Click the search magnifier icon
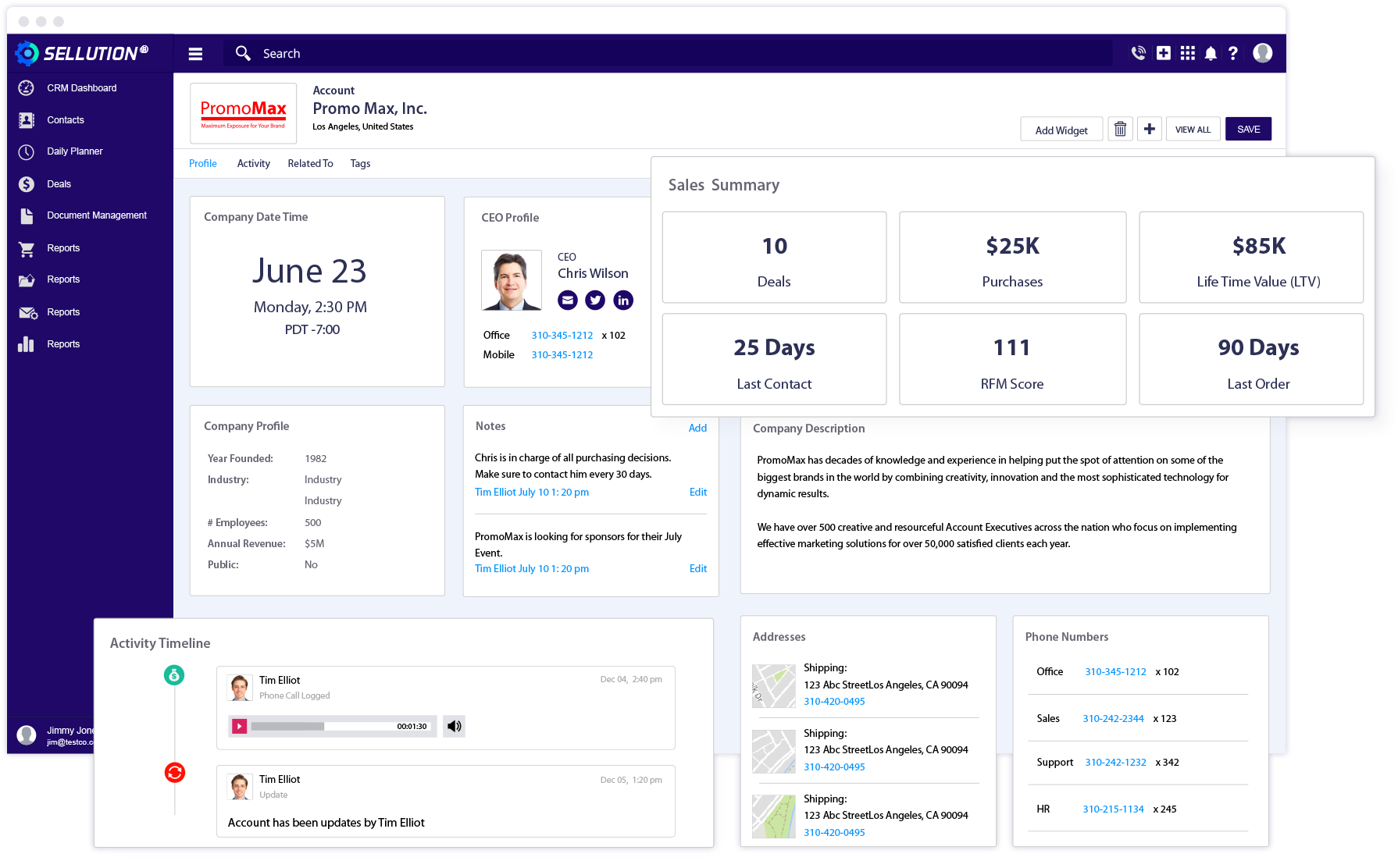Viewport: 1398px width, 868px height. point(243,53)
